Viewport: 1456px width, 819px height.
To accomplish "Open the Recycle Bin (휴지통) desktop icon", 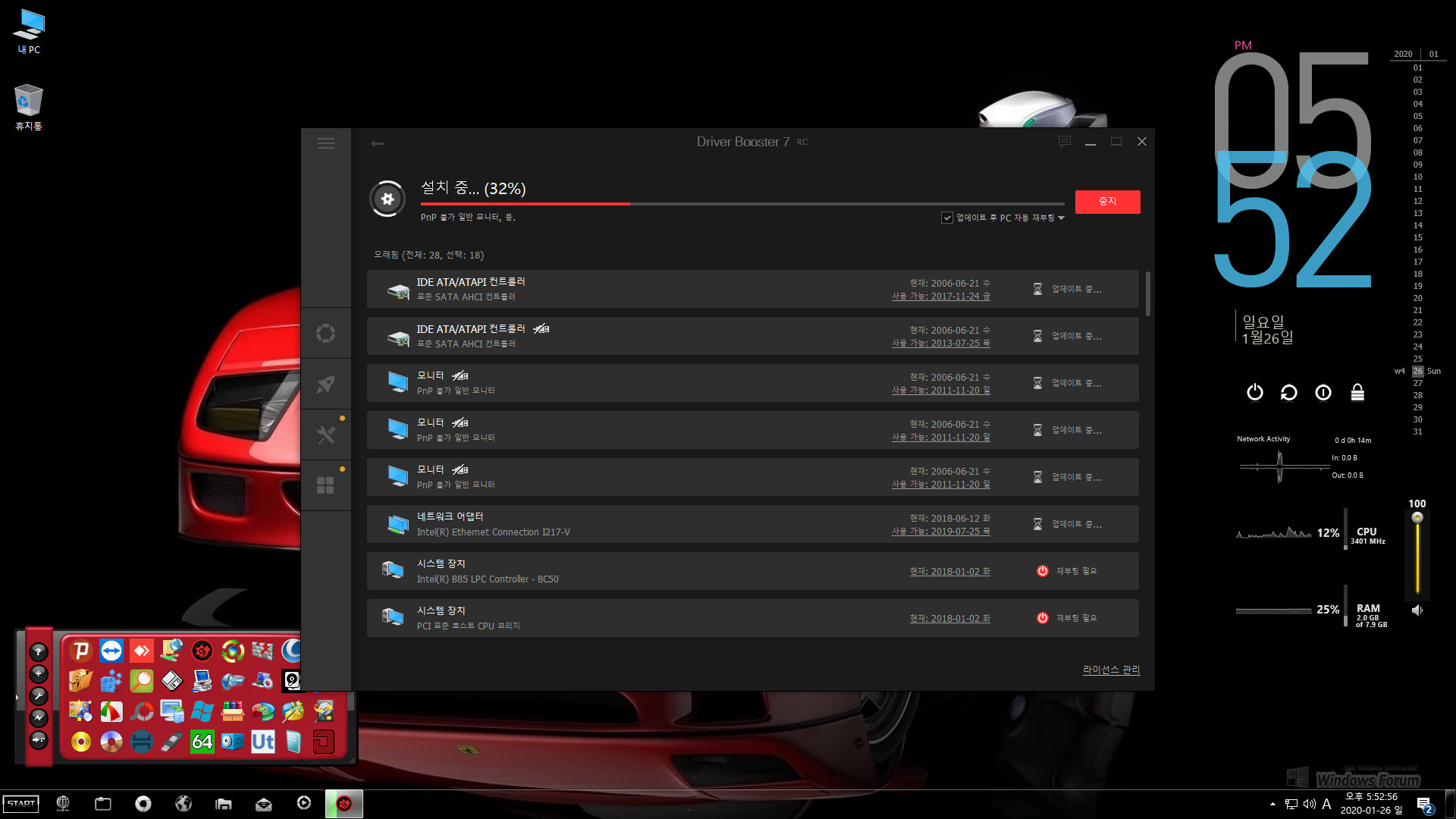I will pos(29,107).
